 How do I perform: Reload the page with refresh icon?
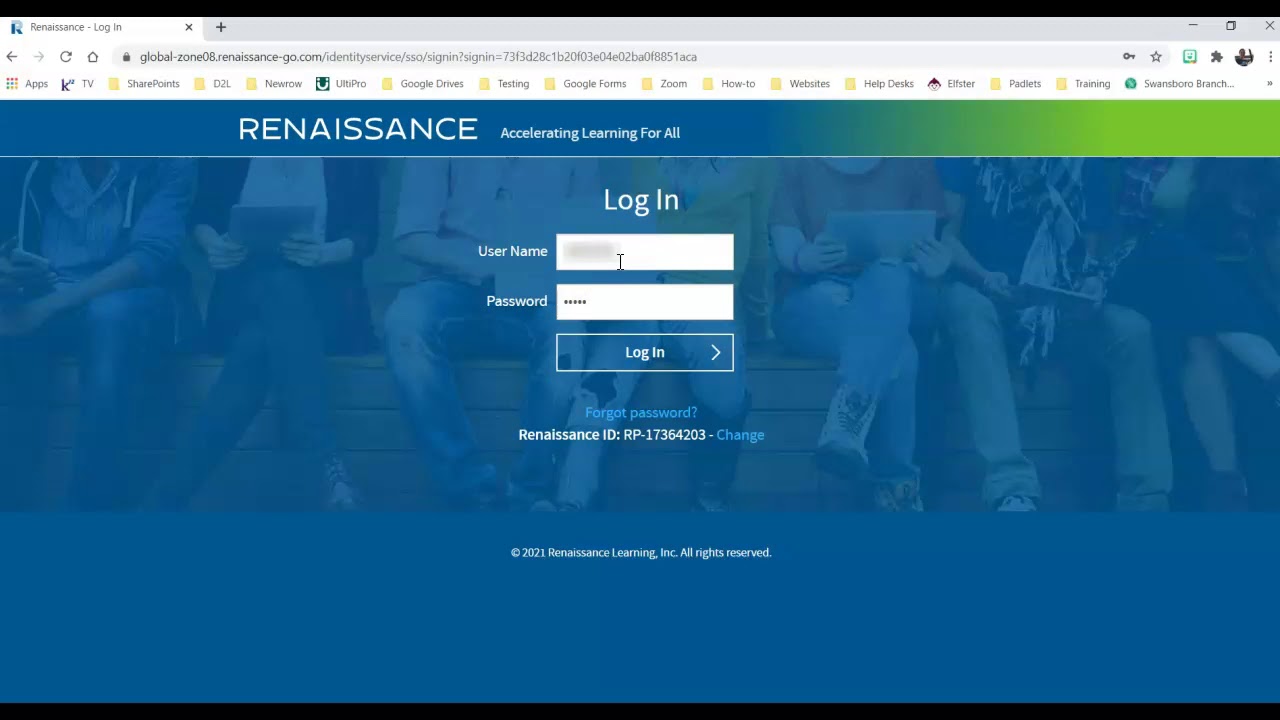point(66,57)
